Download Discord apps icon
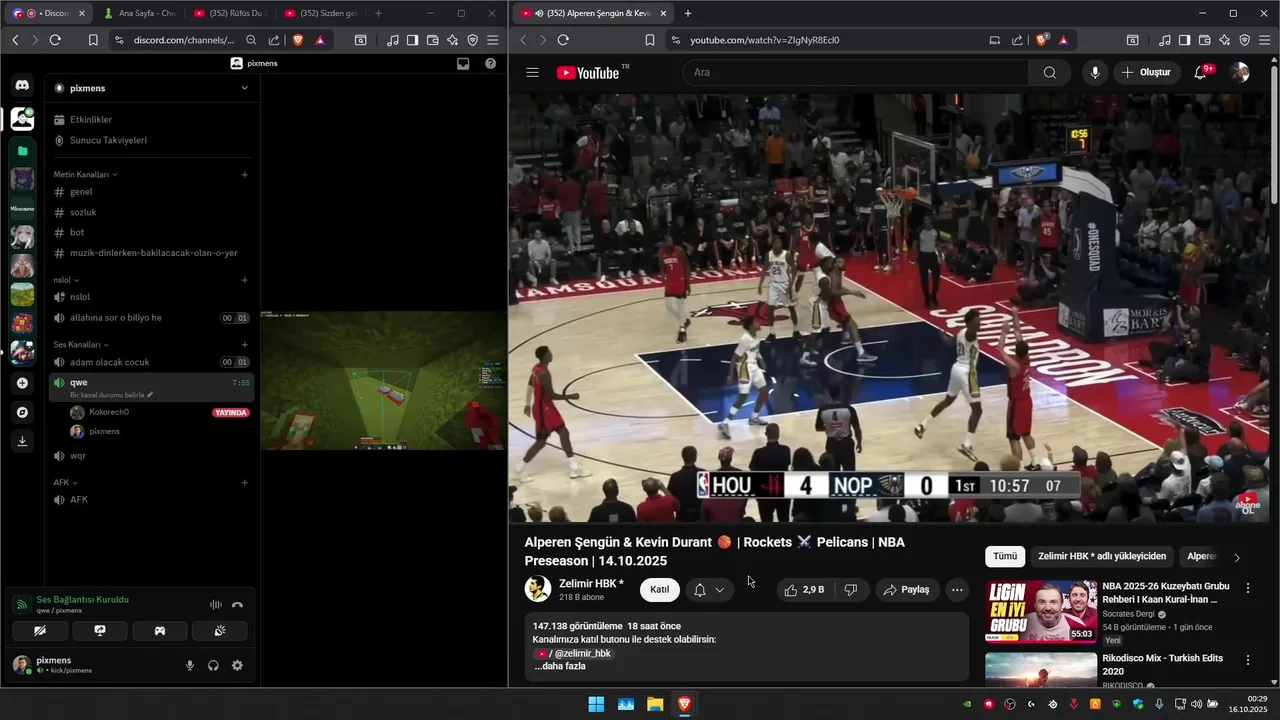Screen dimensions: 1280x720 click(22, 441)
